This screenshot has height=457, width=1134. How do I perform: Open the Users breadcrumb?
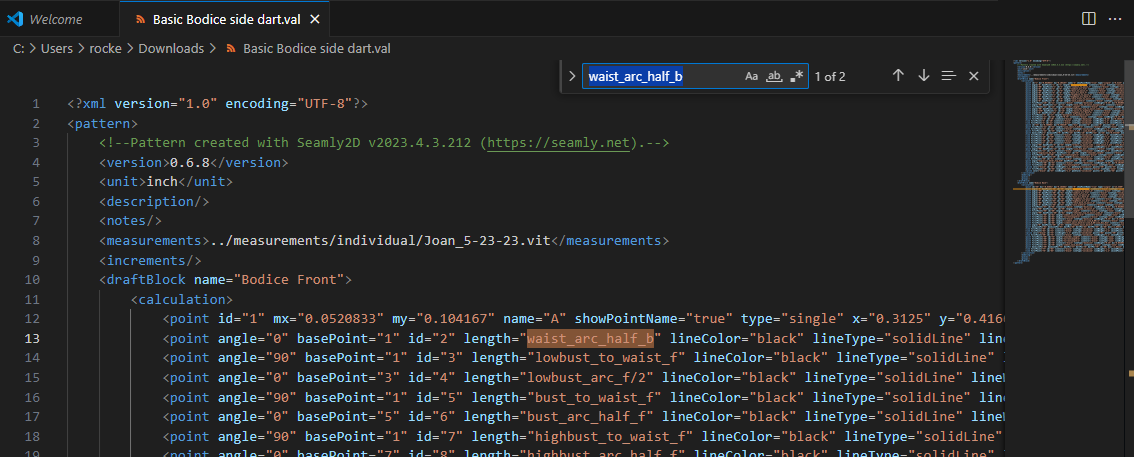tap(57, 48)
